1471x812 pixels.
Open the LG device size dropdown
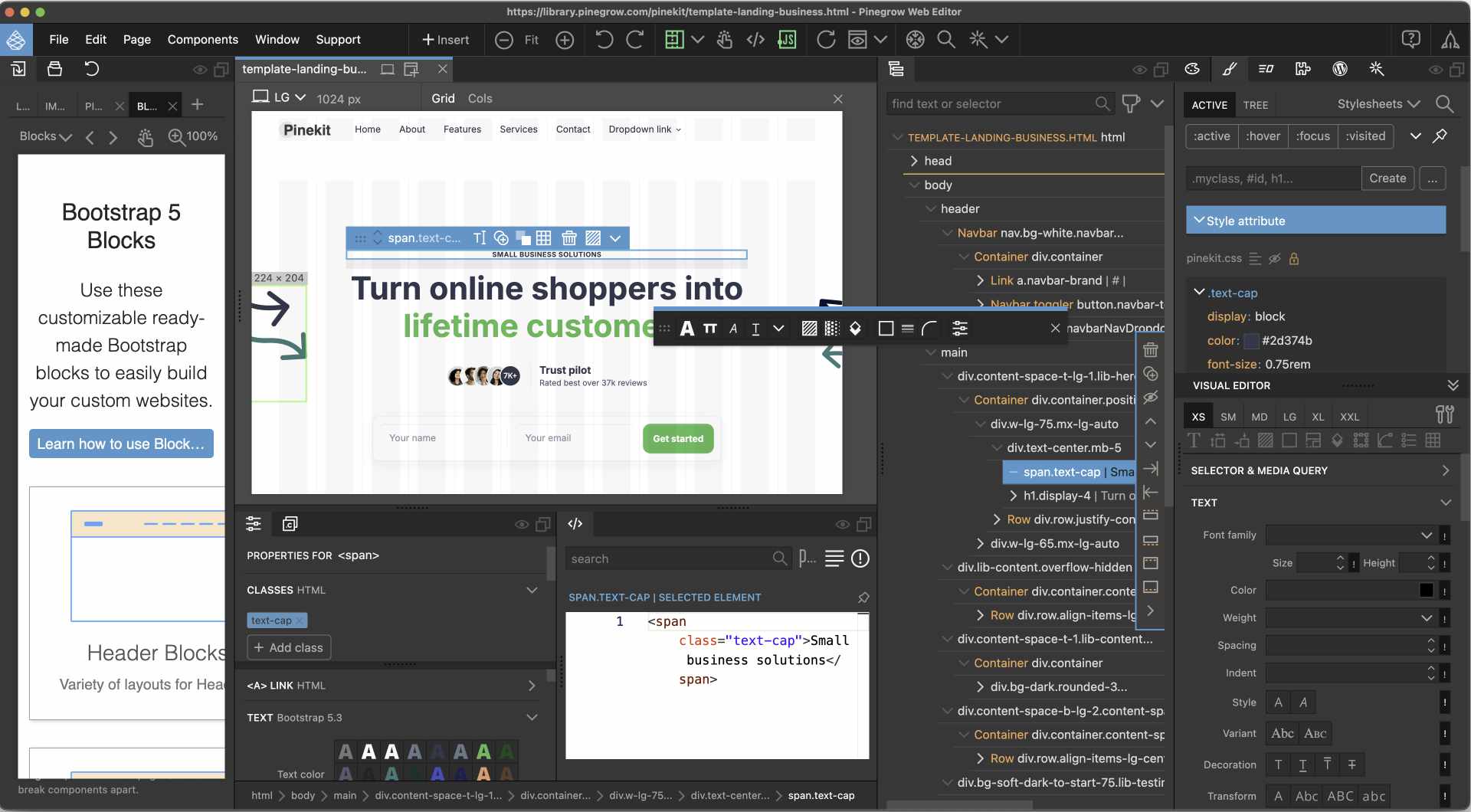[280, 98]
